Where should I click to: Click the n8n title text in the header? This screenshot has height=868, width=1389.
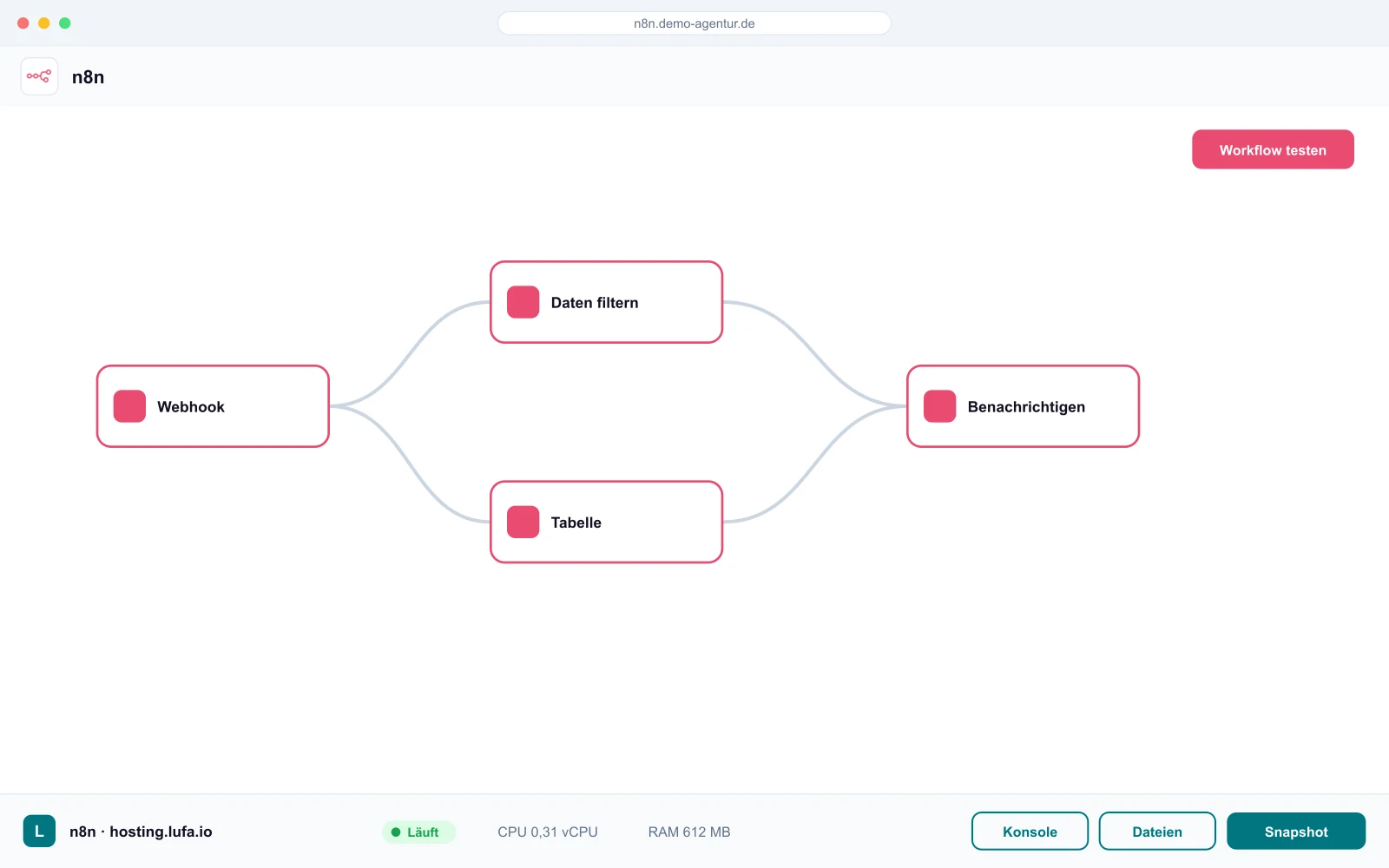pos(88,76)
